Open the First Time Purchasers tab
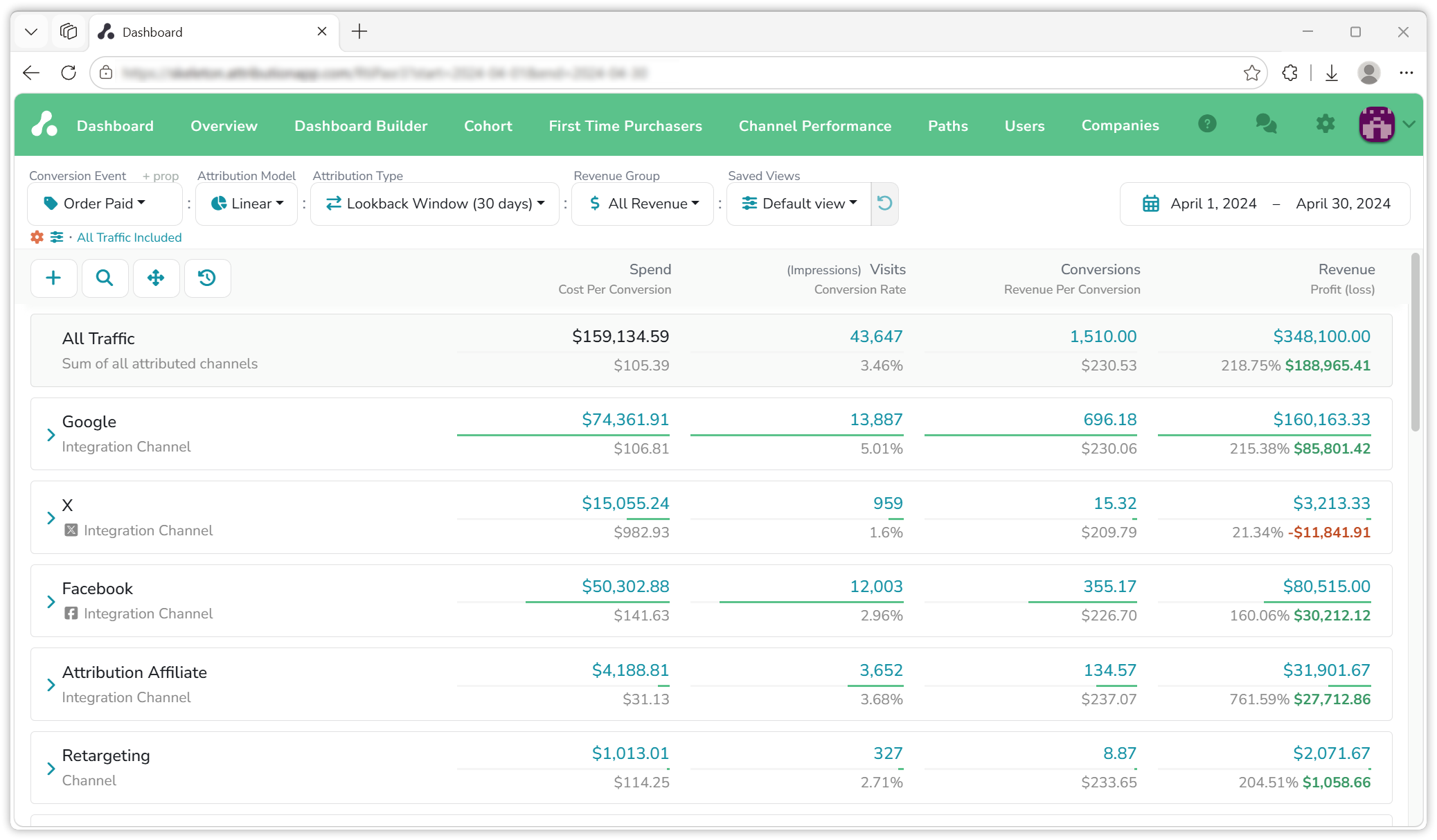 pyautogui.click(x=625, y=125)
